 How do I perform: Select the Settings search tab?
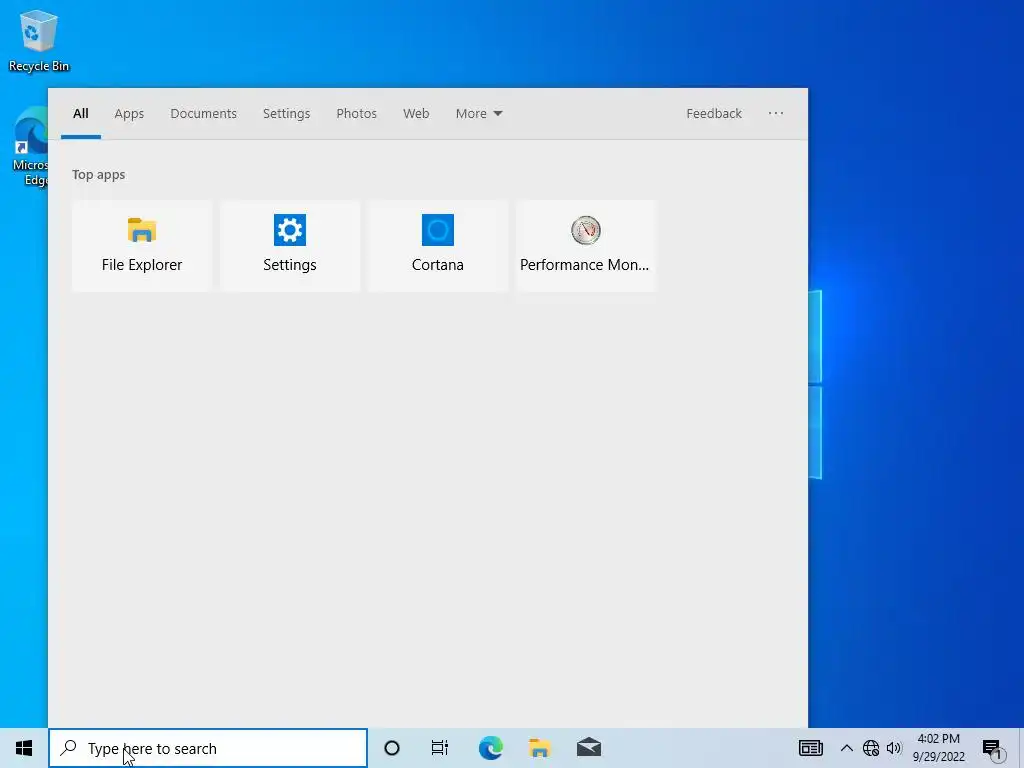(286, 114)
